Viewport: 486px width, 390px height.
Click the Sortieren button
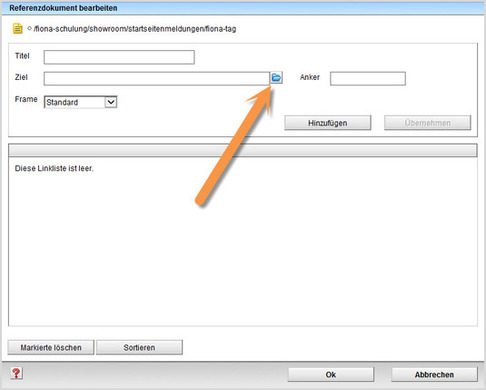(x=139, y=347)
